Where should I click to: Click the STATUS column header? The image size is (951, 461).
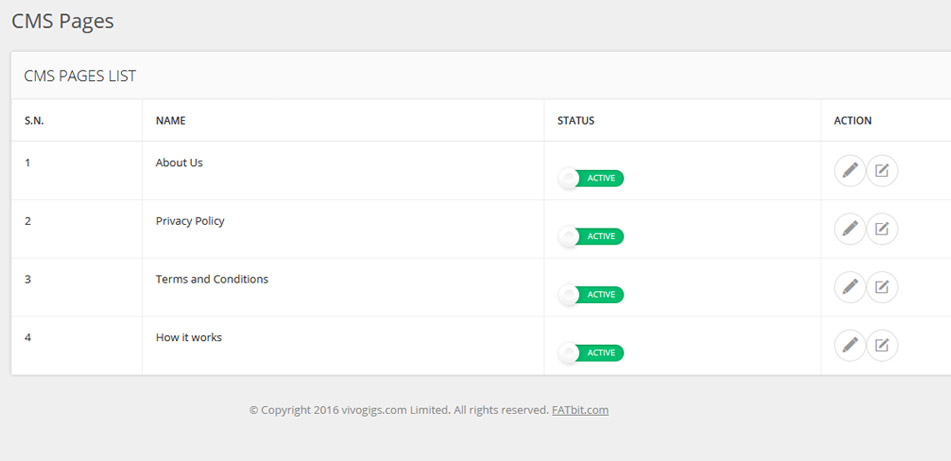pyautogui.click(x=576, y=121)
